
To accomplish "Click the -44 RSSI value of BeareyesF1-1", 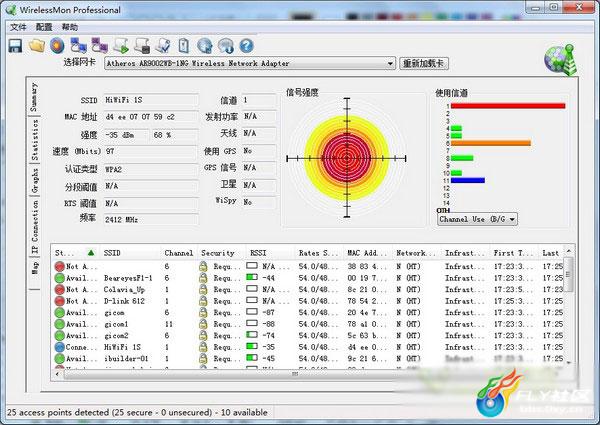I will [269, 278].
